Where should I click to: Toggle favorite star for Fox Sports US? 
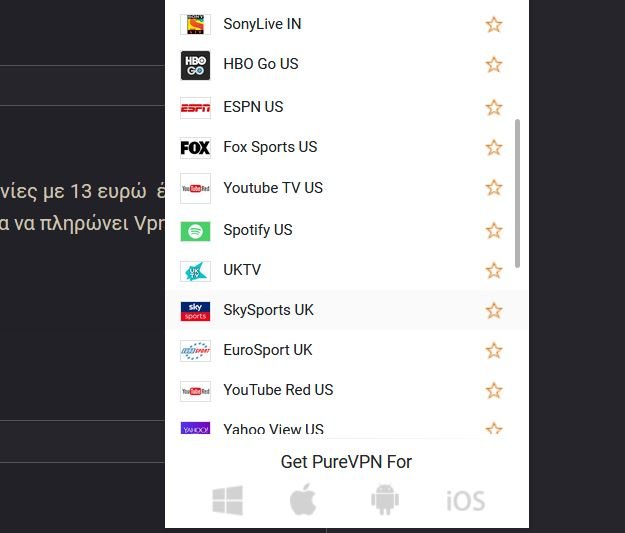pyautogui.click(x=494, y=148)
